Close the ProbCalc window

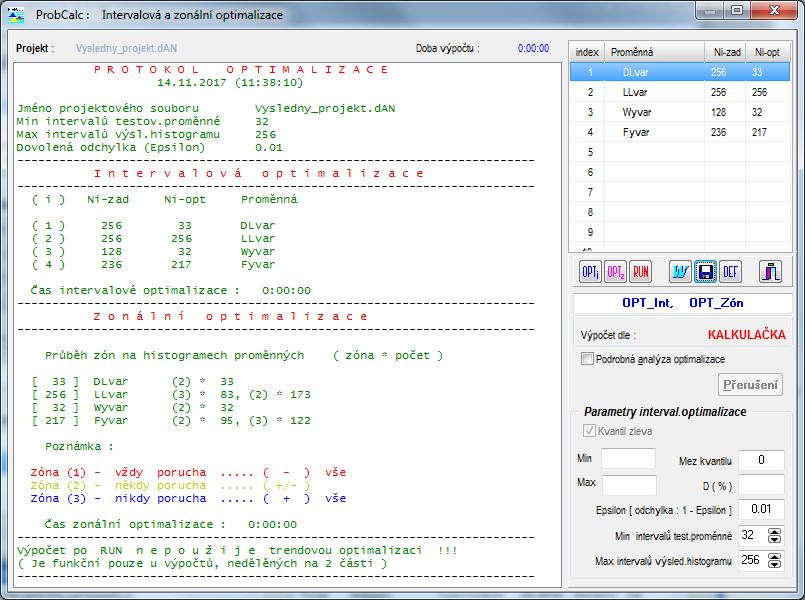tap(774, 11)
